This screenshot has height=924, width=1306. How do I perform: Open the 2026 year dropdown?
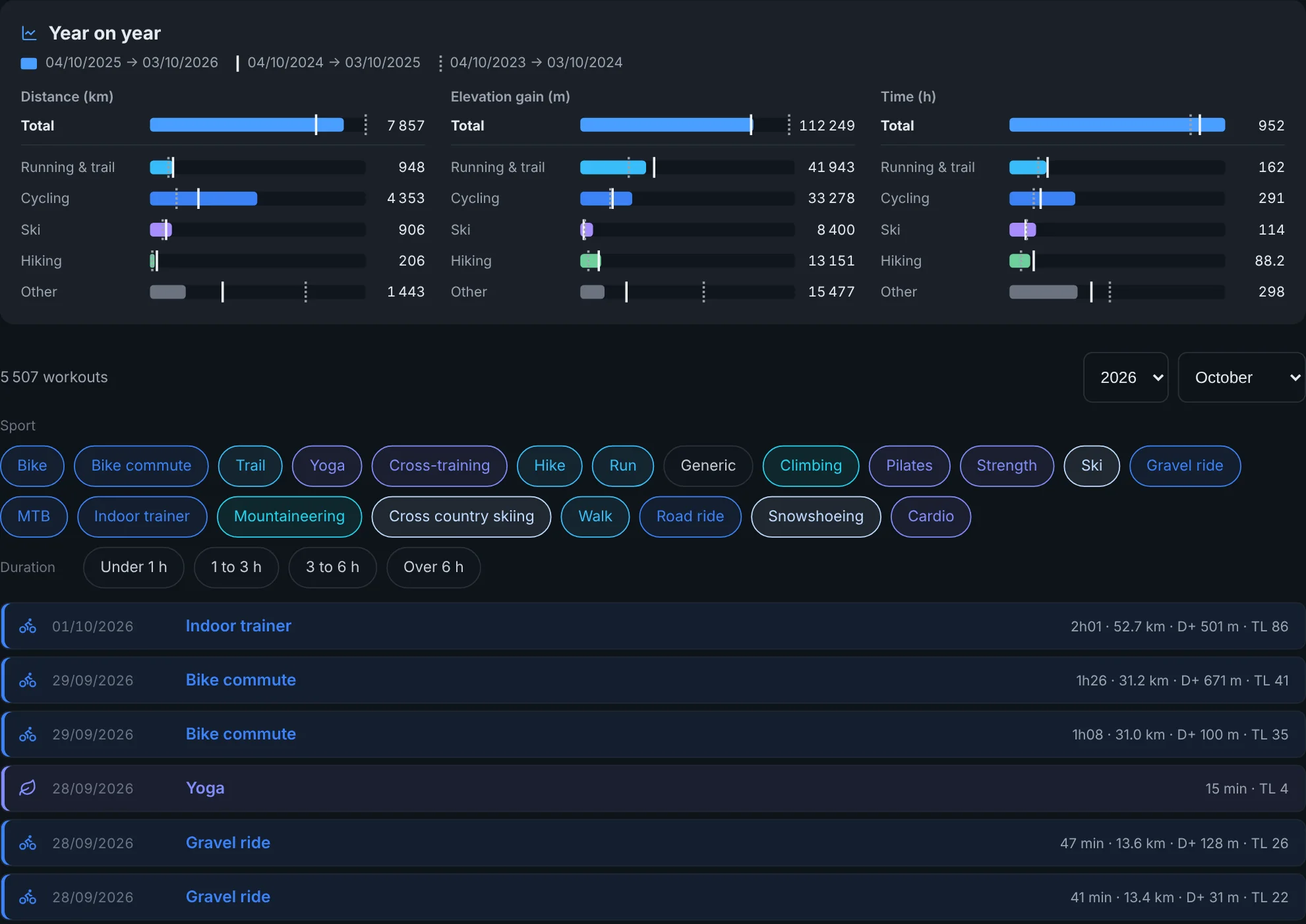click(x=1126, y=378)
